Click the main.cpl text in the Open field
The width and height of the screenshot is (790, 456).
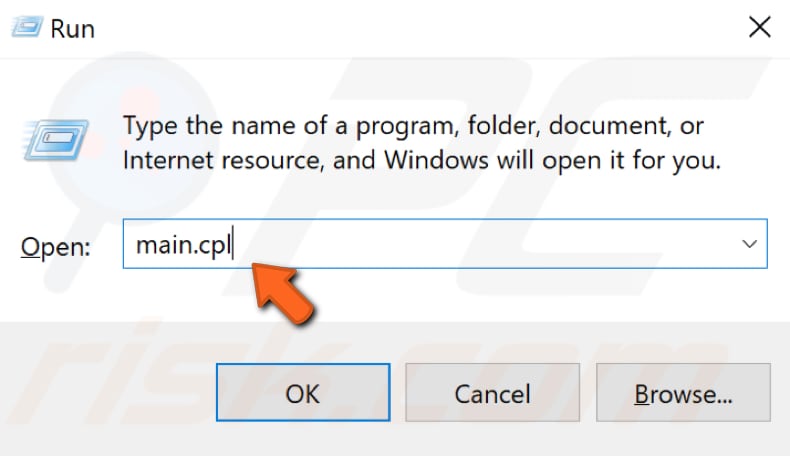[184, 245]
